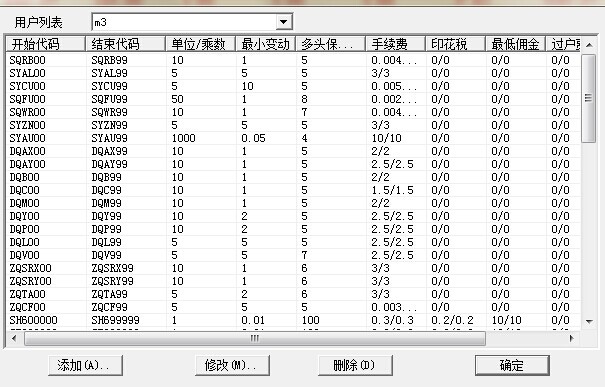This screenshot has width=605, height=387.
Task: Select the DQP00 row
Action: pos(293,229)
